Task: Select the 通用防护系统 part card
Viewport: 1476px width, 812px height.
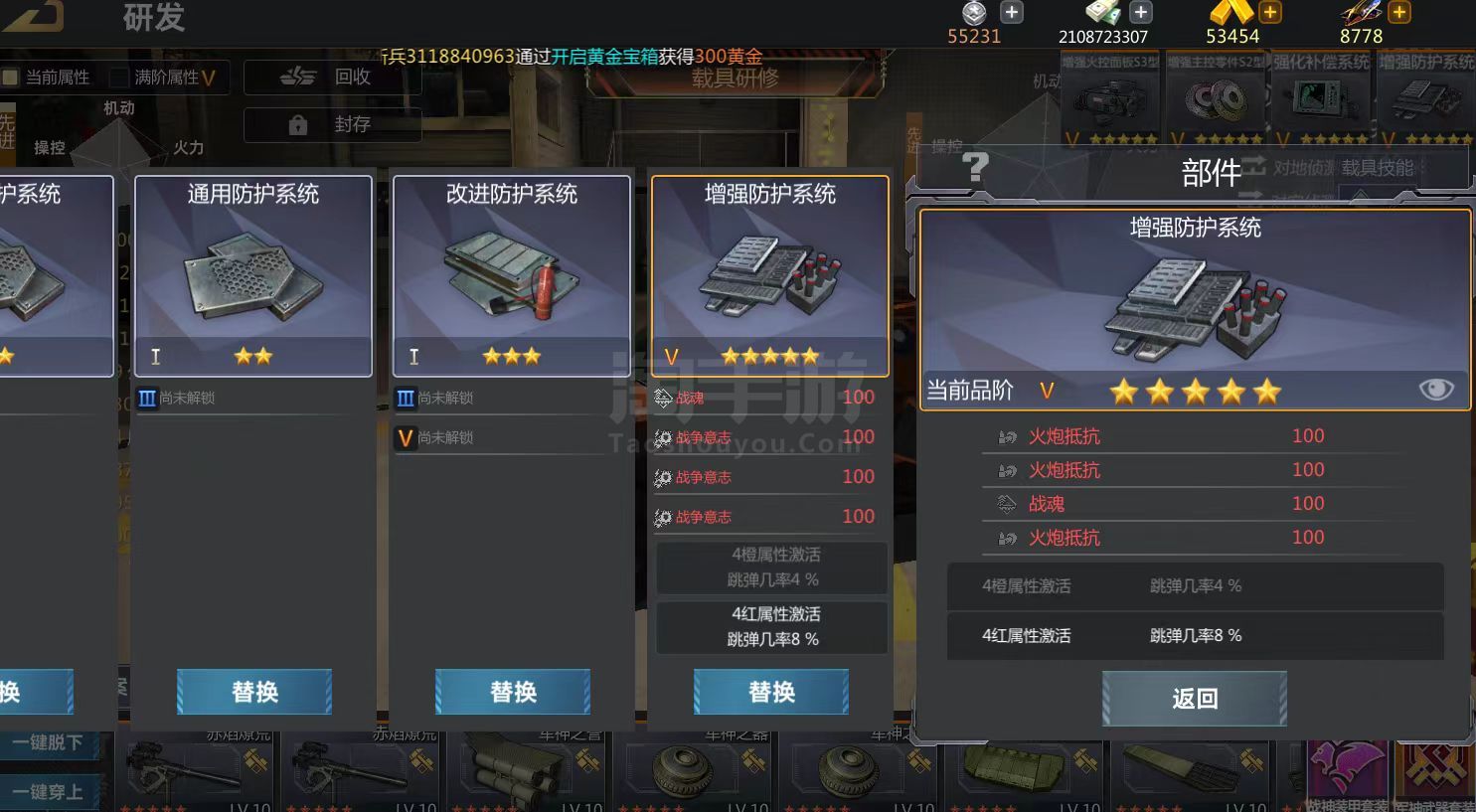Action: coord(253,276)
